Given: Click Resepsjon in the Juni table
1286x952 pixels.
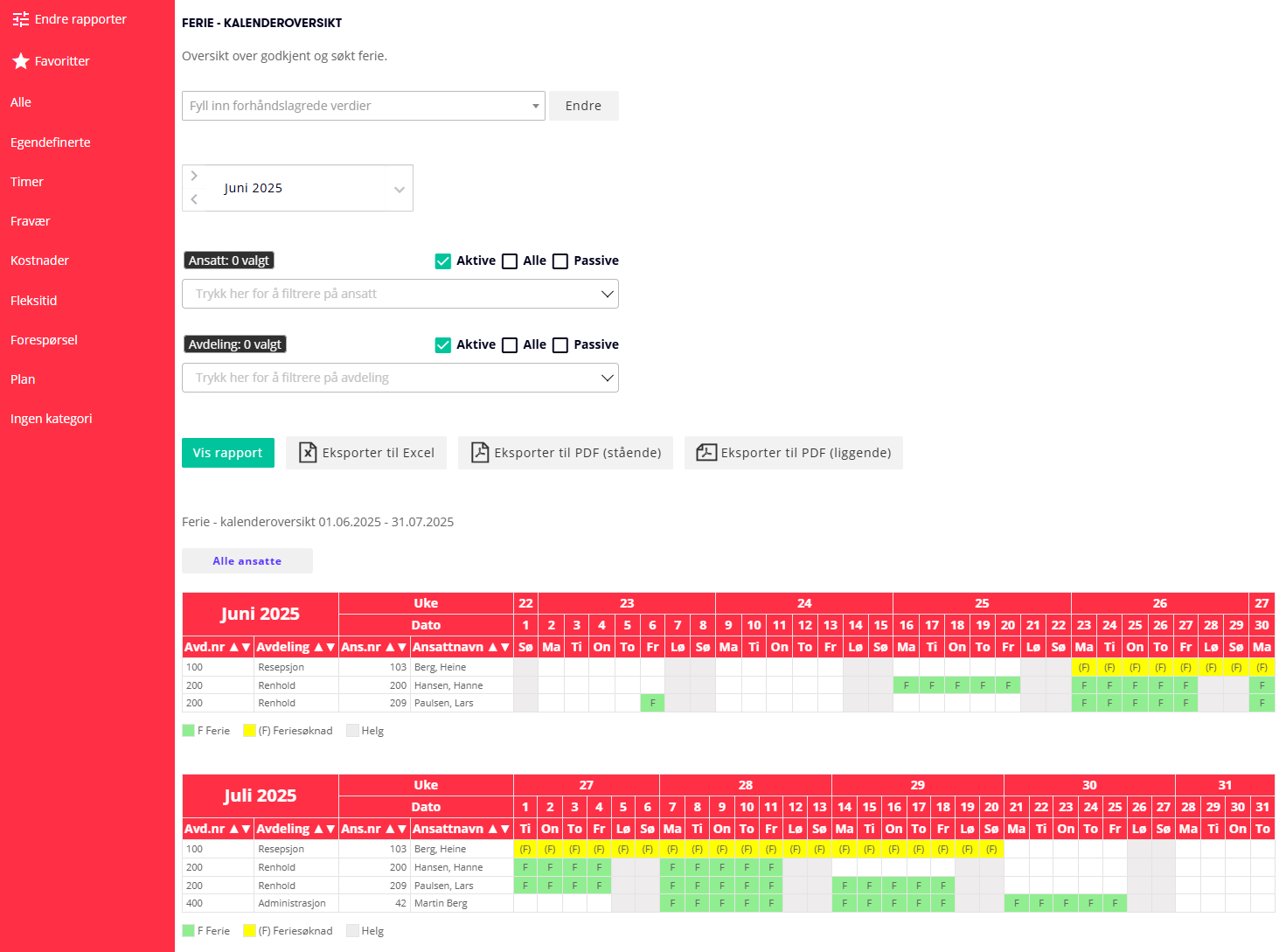Looking at the screenshot, I should [282, 667].
